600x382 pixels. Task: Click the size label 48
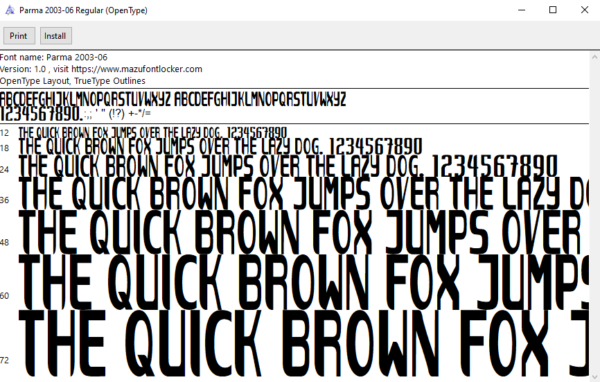[4, 242]
